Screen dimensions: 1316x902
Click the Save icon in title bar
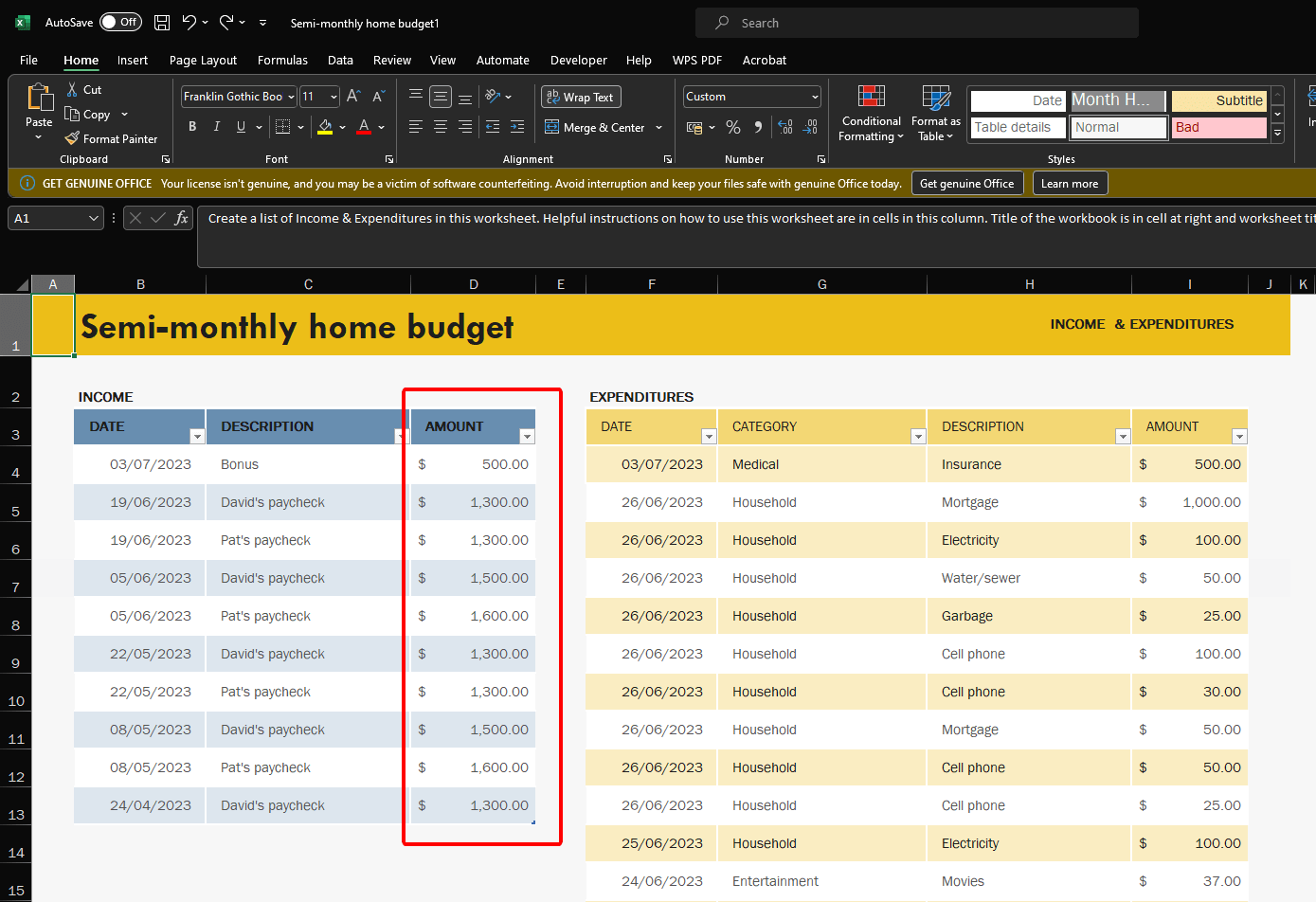point(162,23)
